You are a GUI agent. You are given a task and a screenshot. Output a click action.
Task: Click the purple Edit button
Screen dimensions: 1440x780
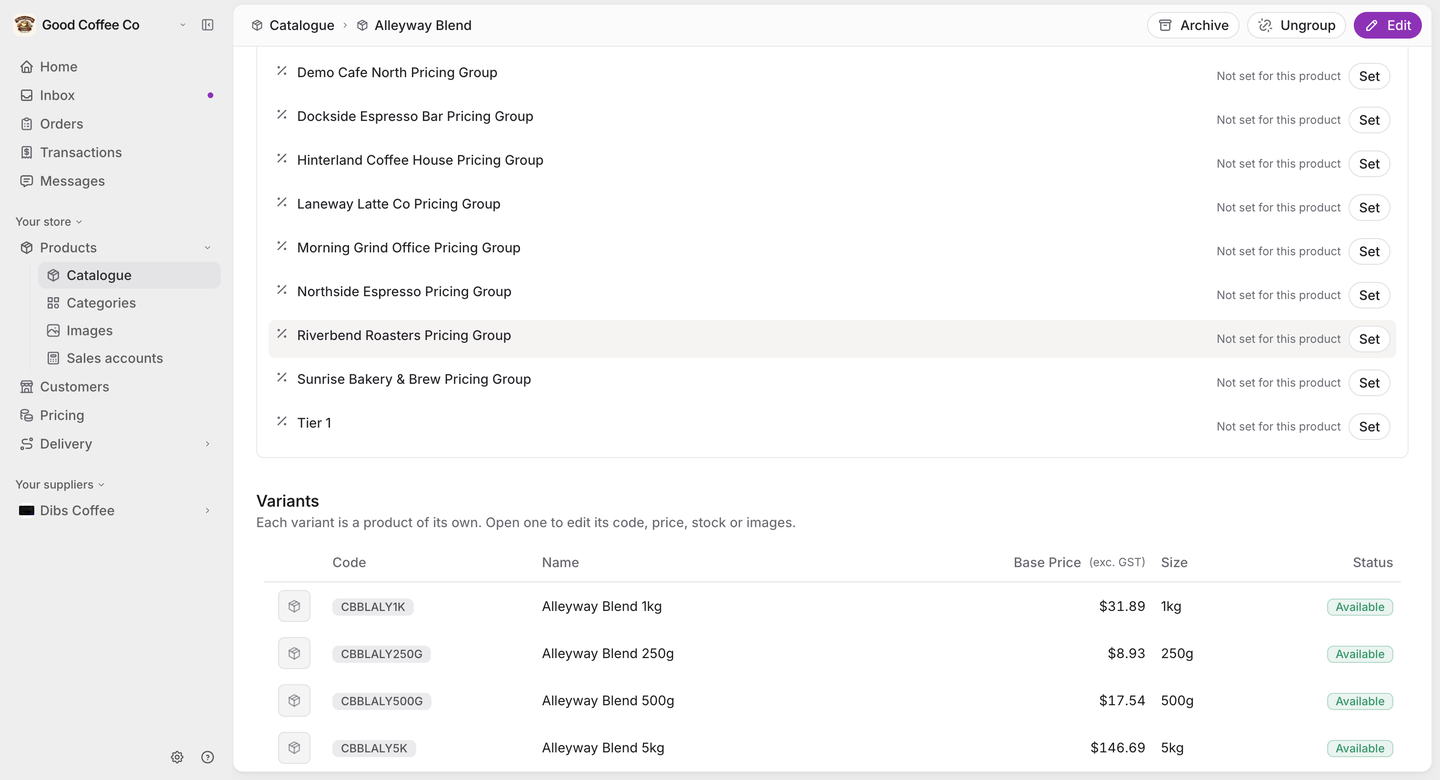pyautogui.click(x=1388, y=25)
